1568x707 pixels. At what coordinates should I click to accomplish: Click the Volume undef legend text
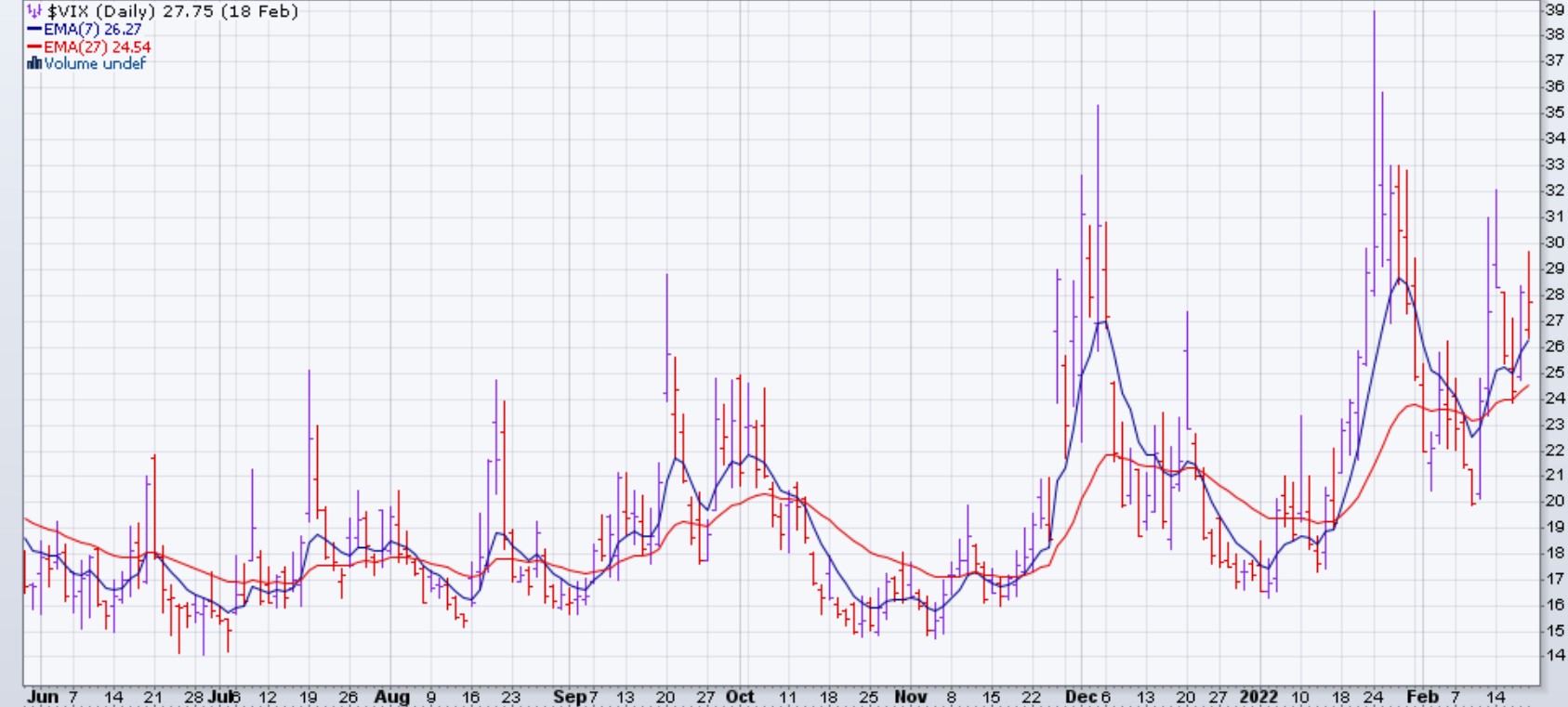click(95, 64)
